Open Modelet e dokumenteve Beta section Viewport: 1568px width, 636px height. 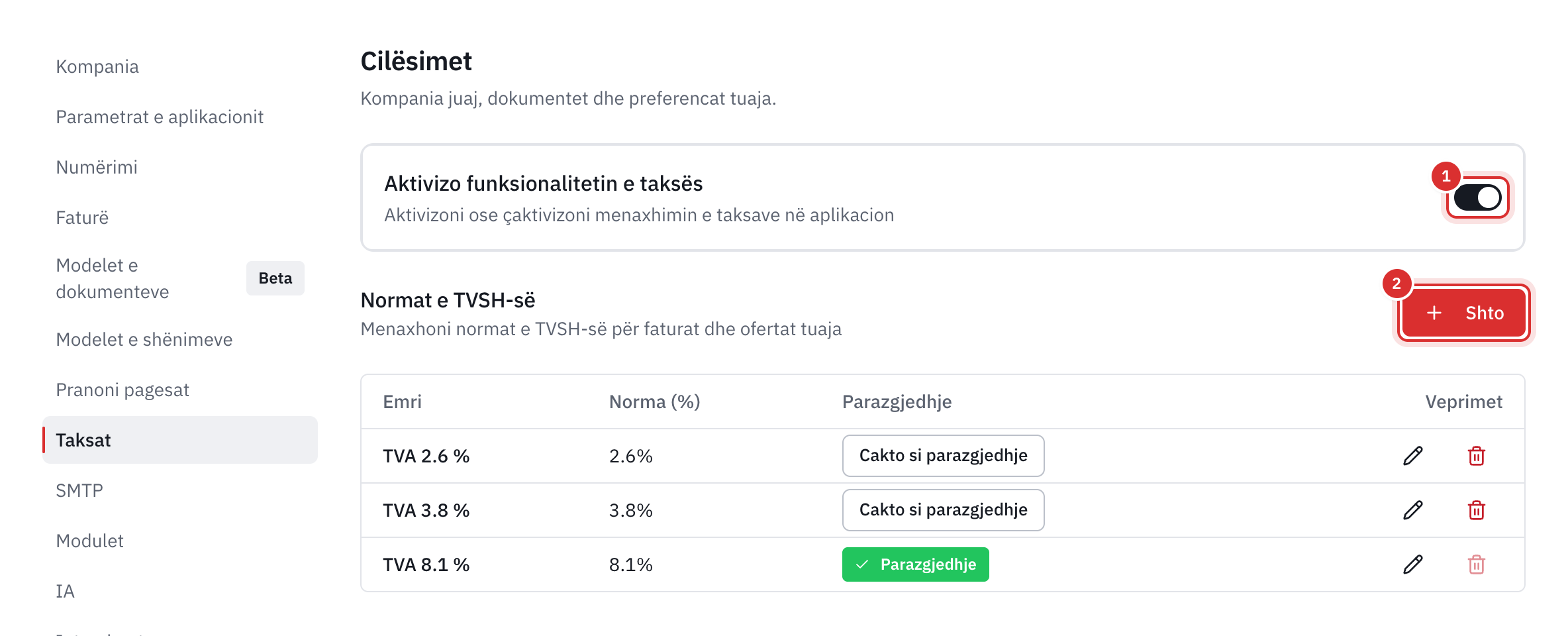pyautogui.click(x=180, y=278)
